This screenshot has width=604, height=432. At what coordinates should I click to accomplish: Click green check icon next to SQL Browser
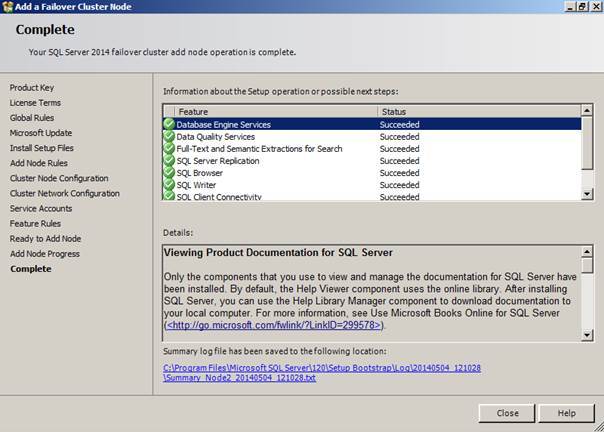tap(169, 173)
